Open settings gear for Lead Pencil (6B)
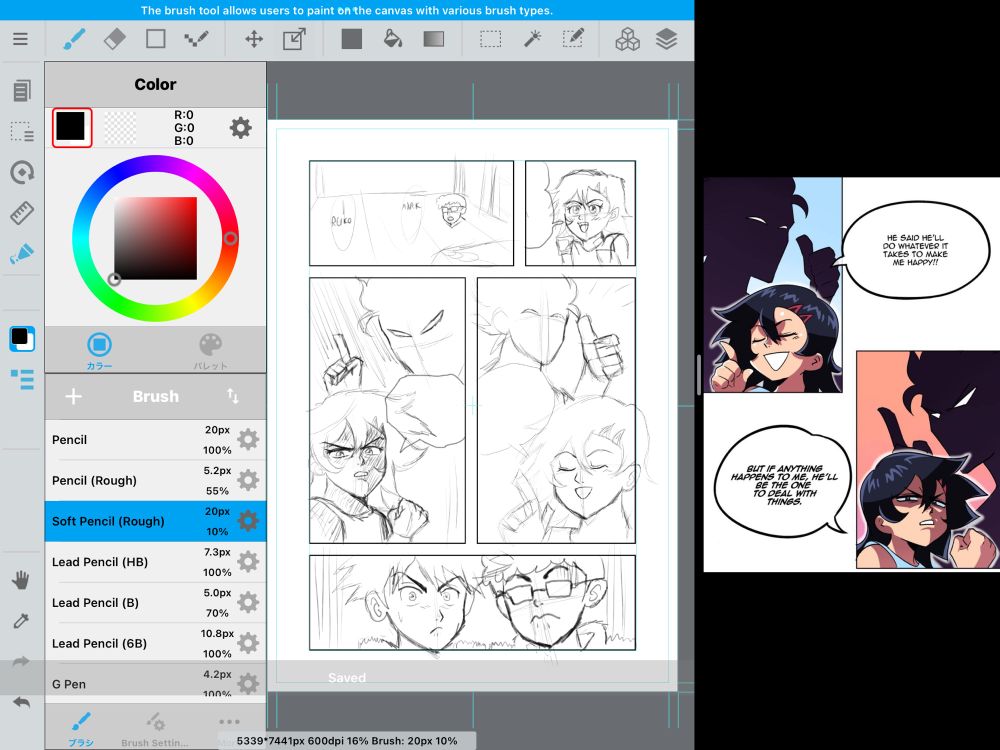This screenshot has width=1000, height=750. pos(248,643)
